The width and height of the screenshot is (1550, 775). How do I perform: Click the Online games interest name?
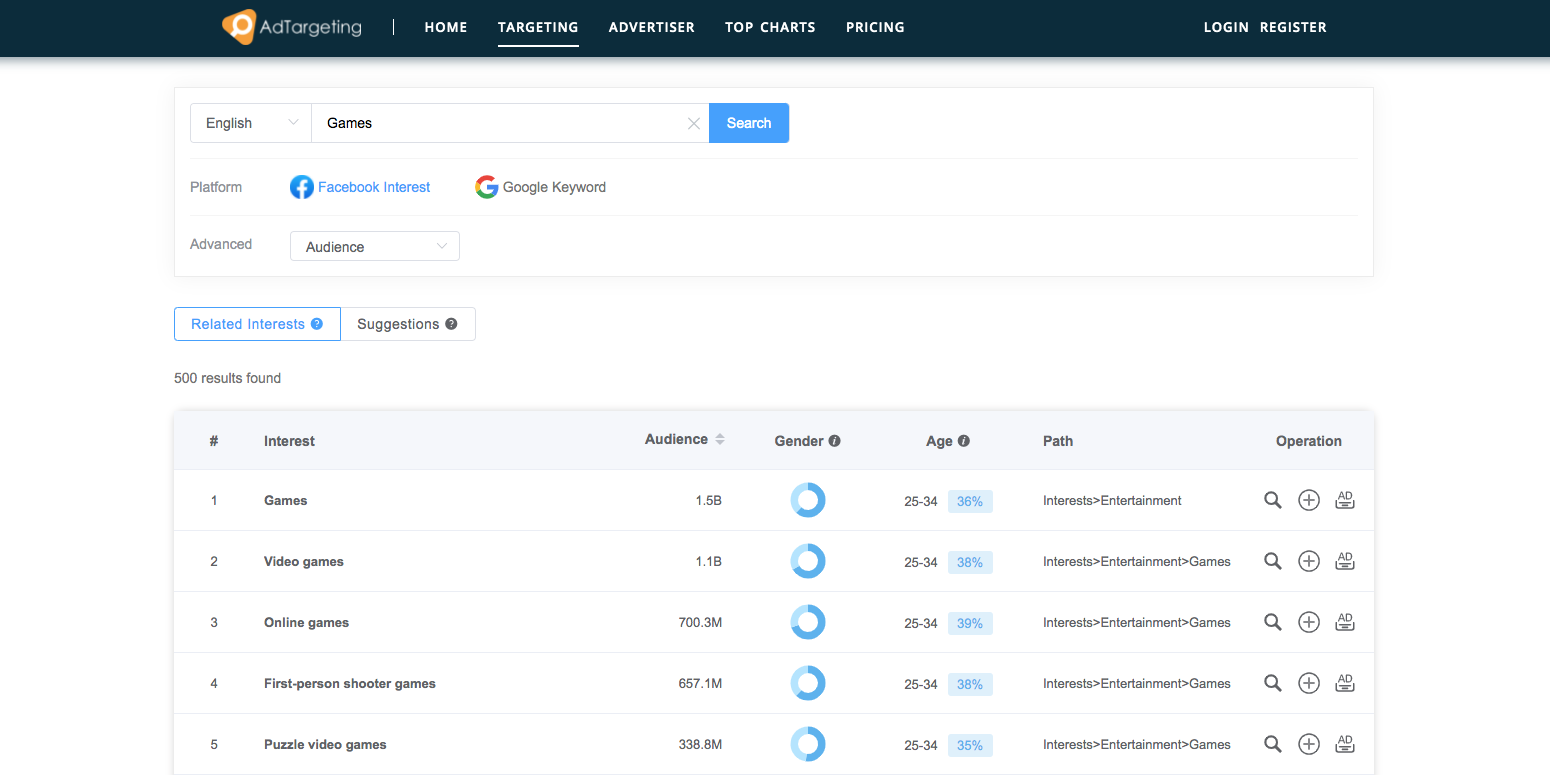coord(307,622)
